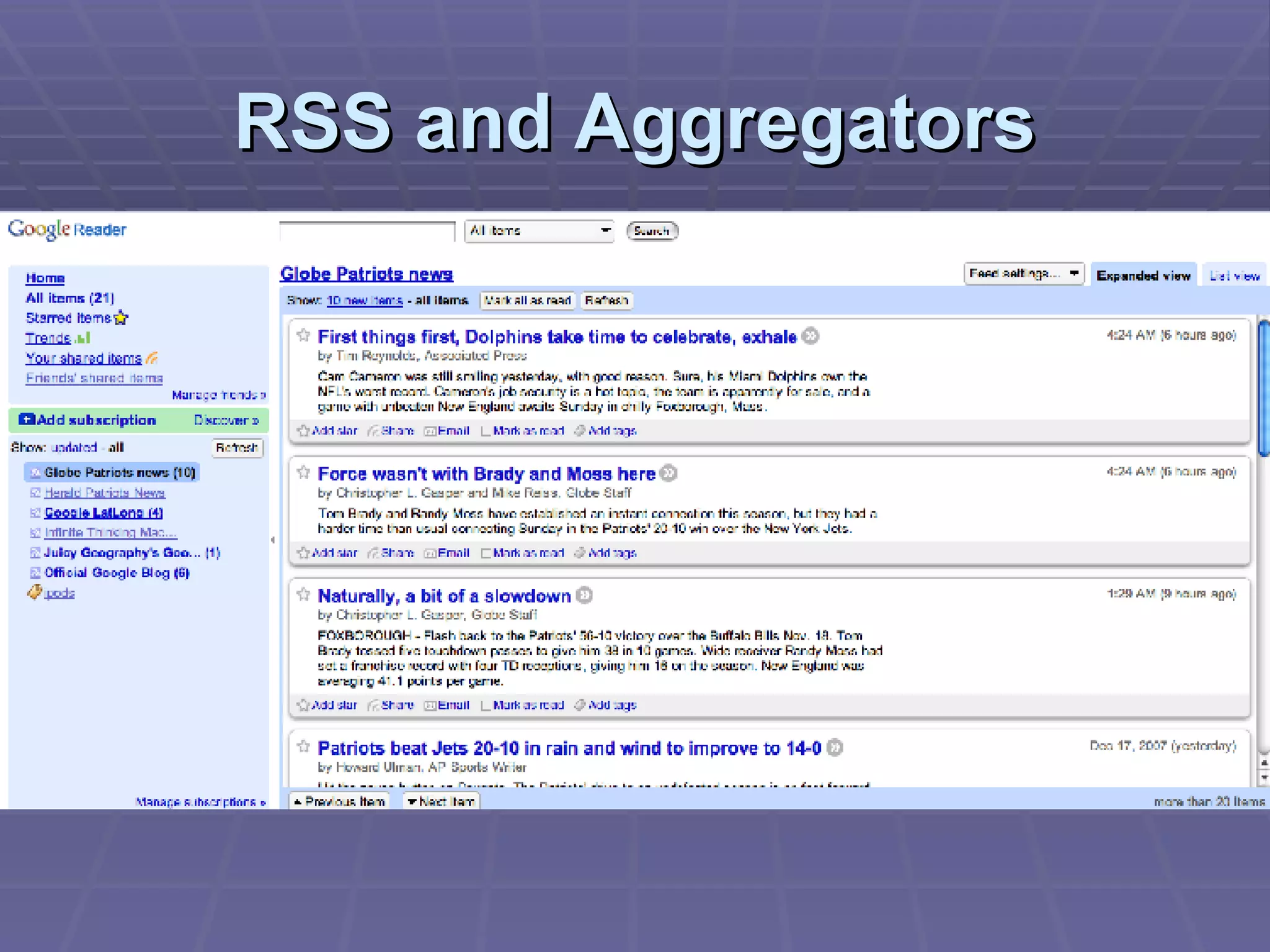
Task: Show updated subscriptions only
Action: point(74,447)
